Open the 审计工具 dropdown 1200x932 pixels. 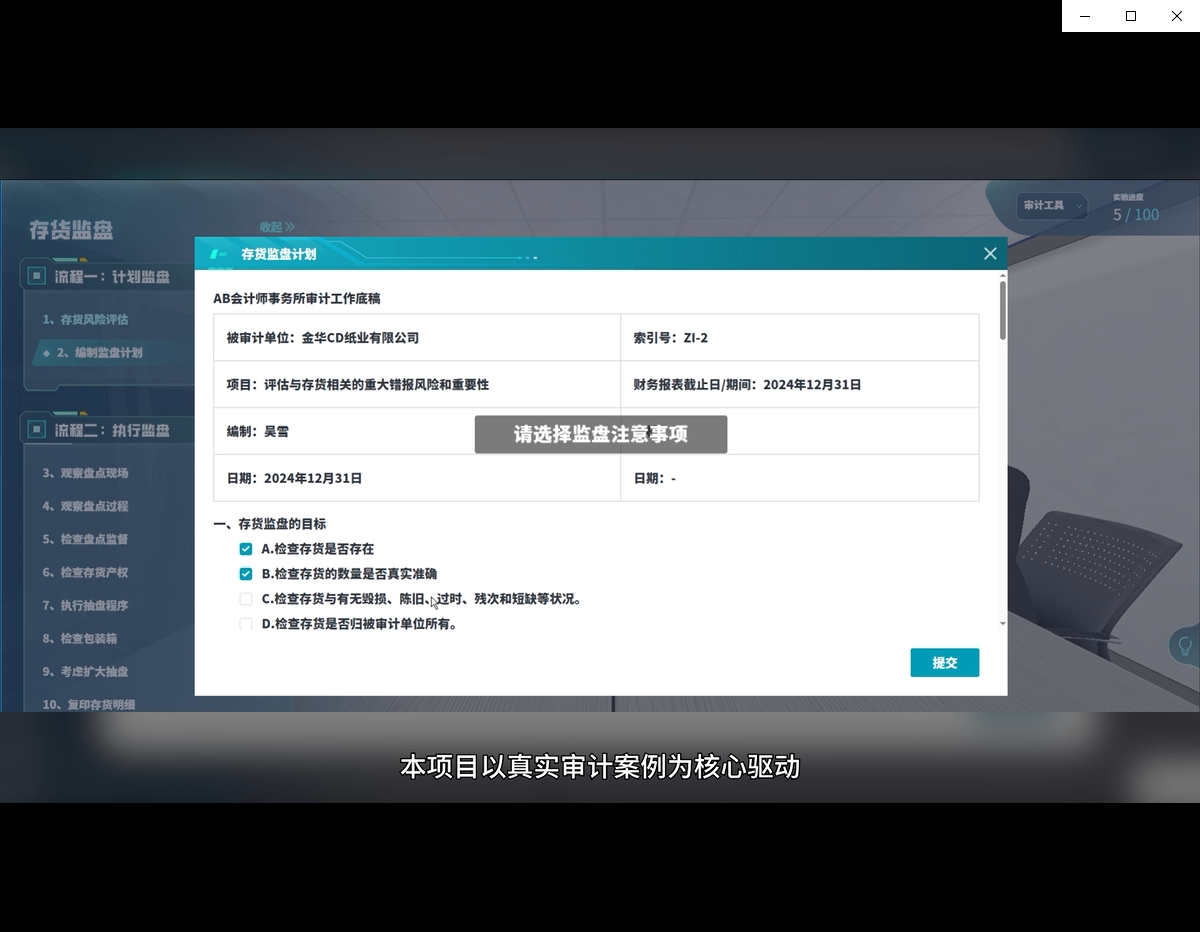coord(1052,206)
